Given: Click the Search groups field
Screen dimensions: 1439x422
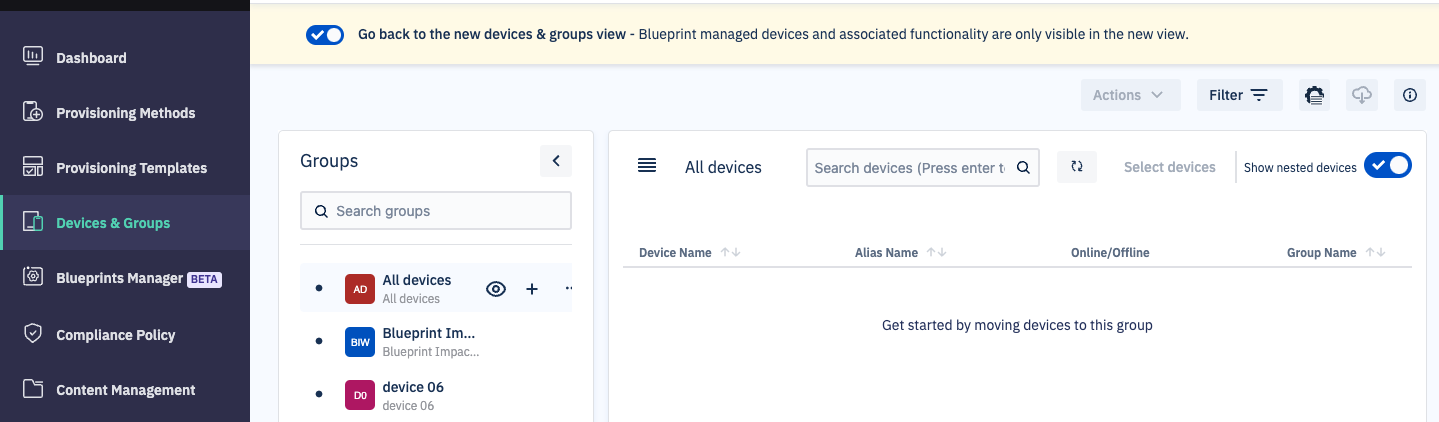Looking at the screenshot, I should [436, 211].
